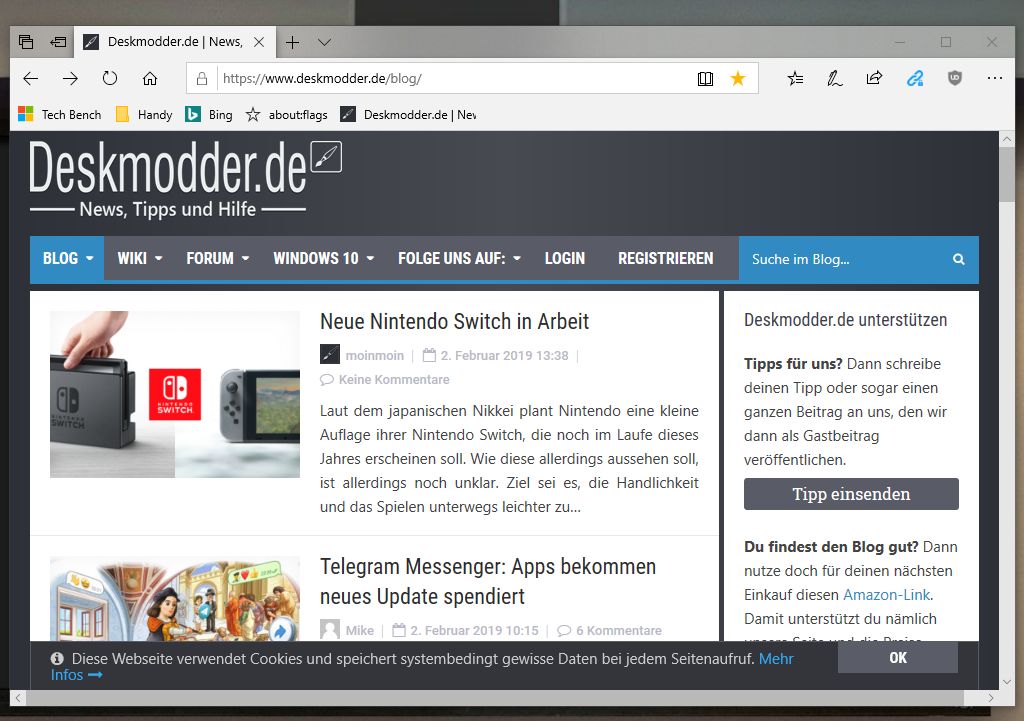Open the 6 Kommentare link

tap(609, 630)
